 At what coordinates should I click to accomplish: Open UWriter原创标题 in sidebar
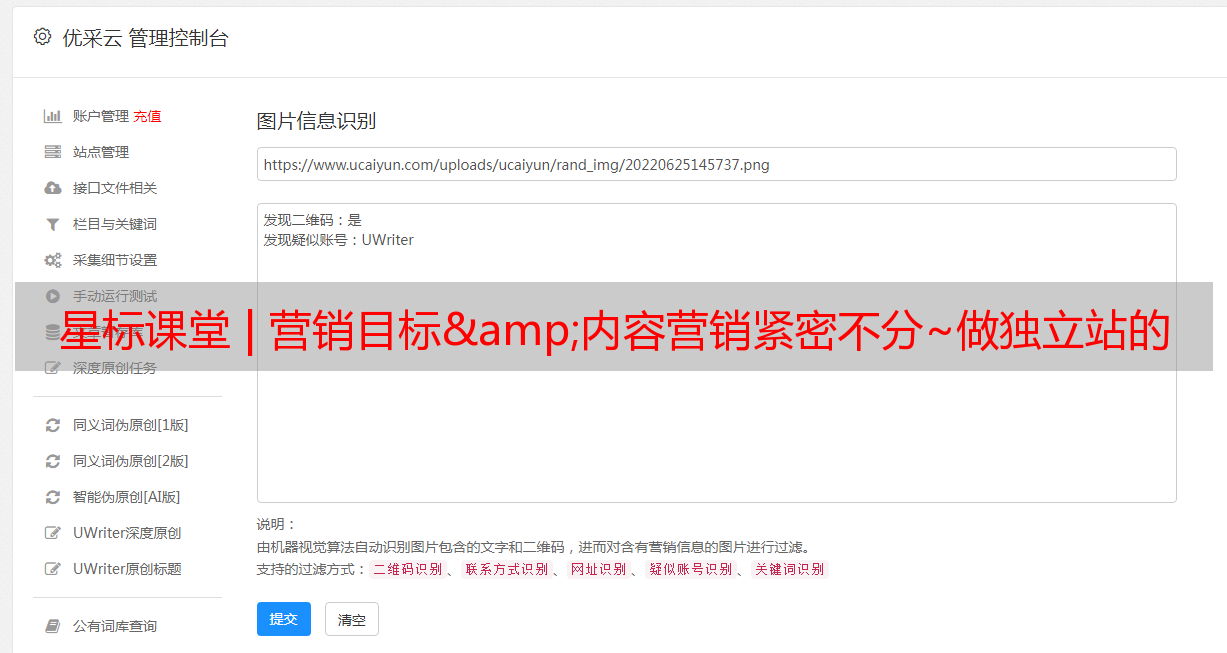point(127,569)
